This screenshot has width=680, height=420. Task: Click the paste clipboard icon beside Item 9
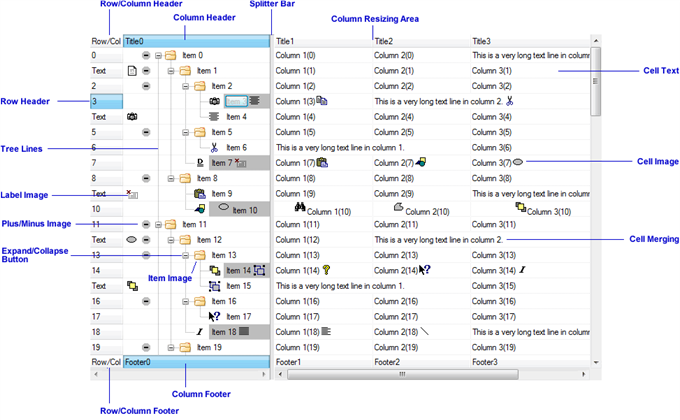pyautogui.click(x=199, y=194)
